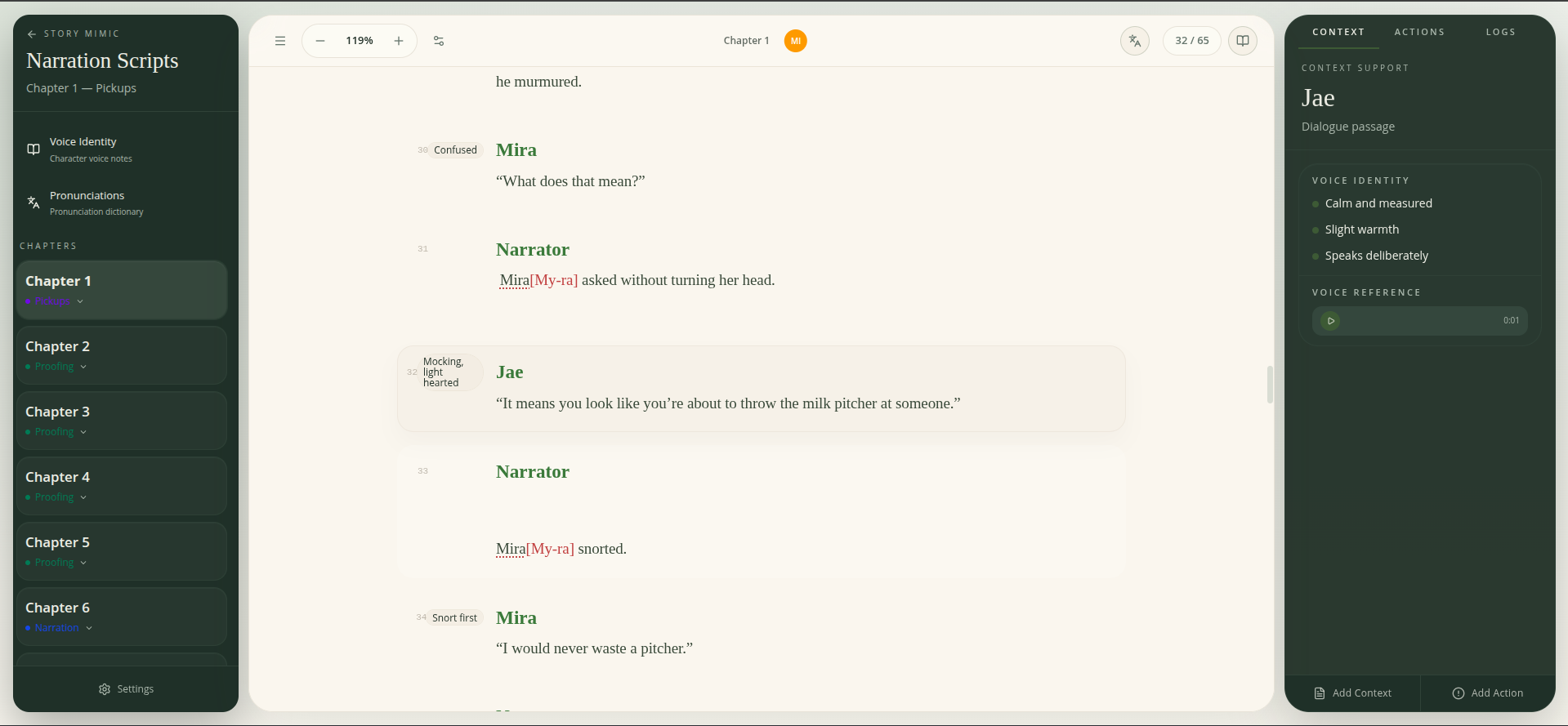Screen dimensions: 1568x726
Task: Click the "he murmured." line
Action: tap(538, 82)
